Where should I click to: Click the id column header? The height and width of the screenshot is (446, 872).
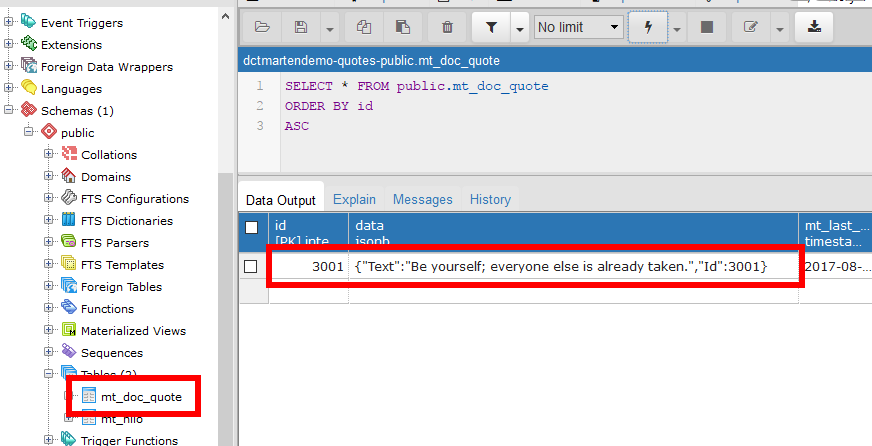coord(309,232)
